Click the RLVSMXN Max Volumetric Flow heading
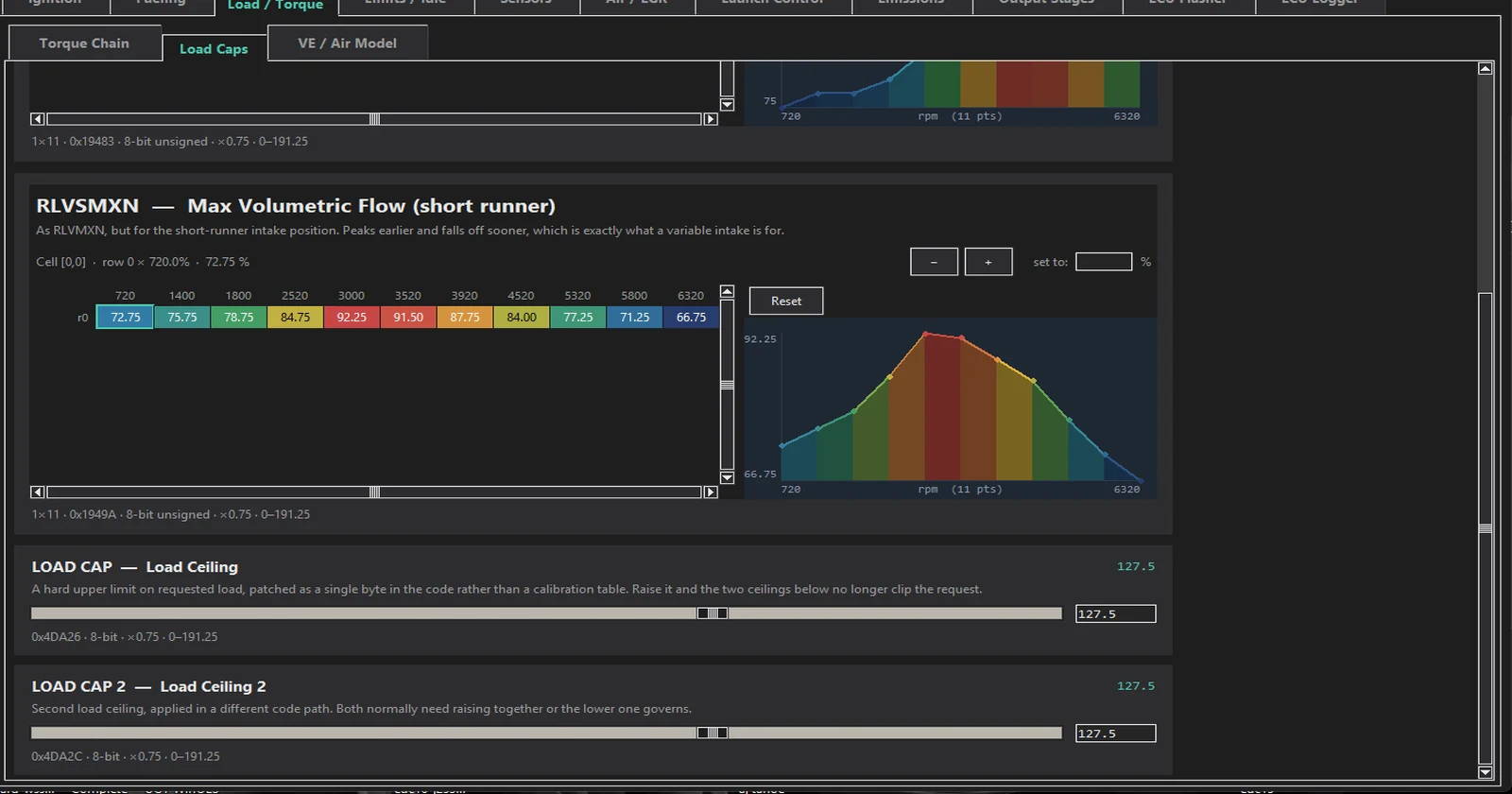Screen dimensions: 1512x794 tap(296, 206)
